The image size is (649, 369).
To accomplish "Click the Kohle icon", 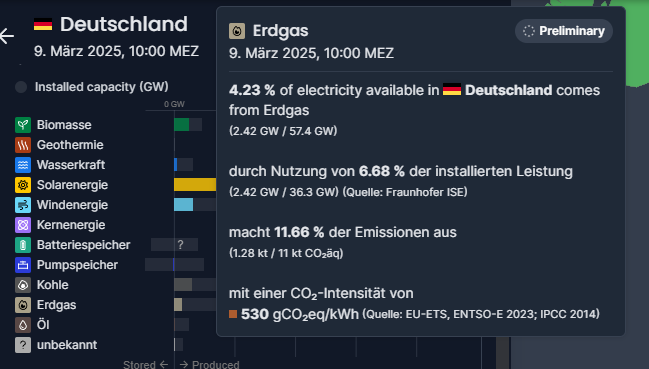I will coord(23,285).
